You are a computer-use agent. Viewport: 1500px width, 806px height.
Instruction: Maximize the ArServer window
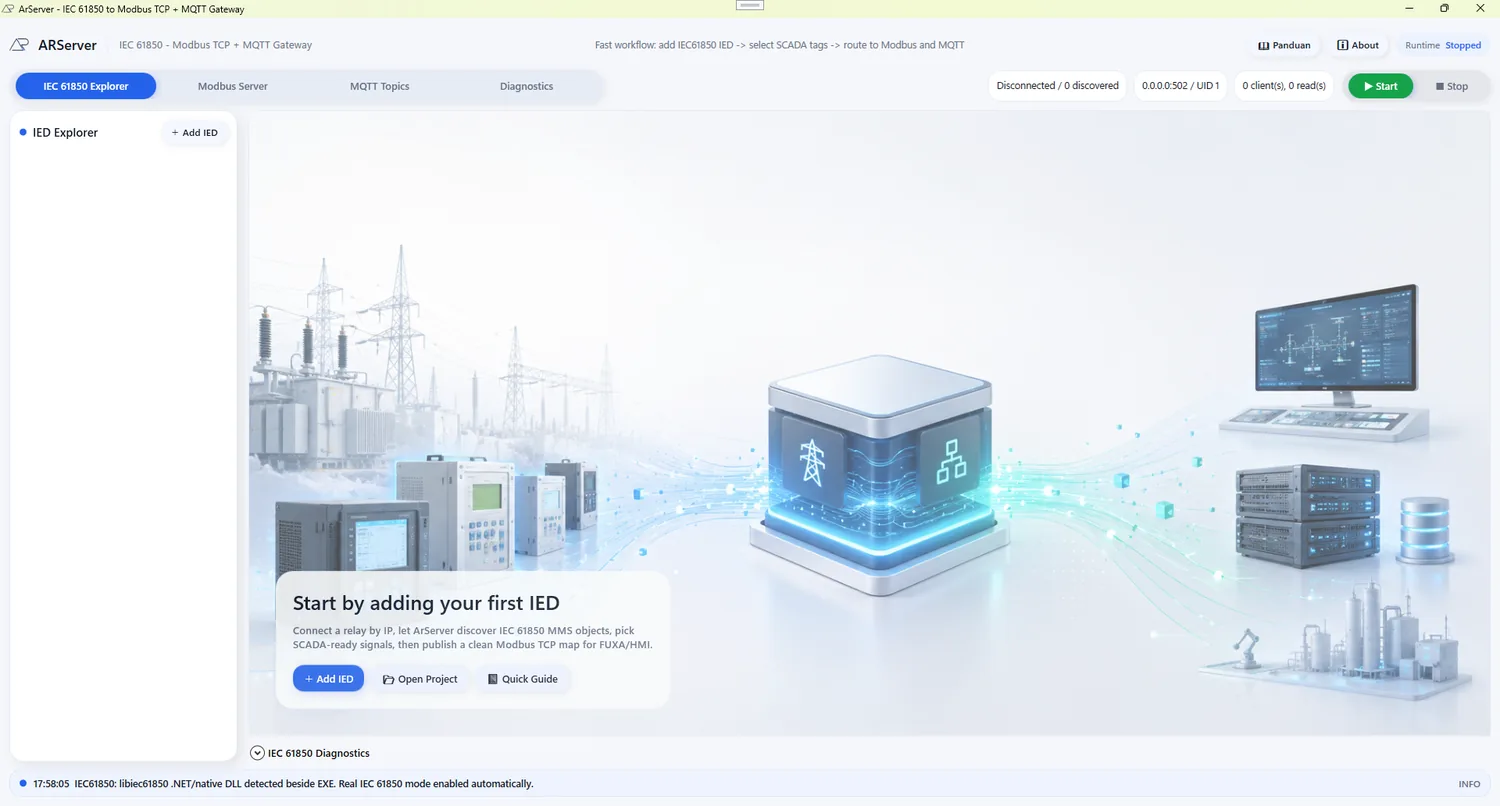[1444, 8]
